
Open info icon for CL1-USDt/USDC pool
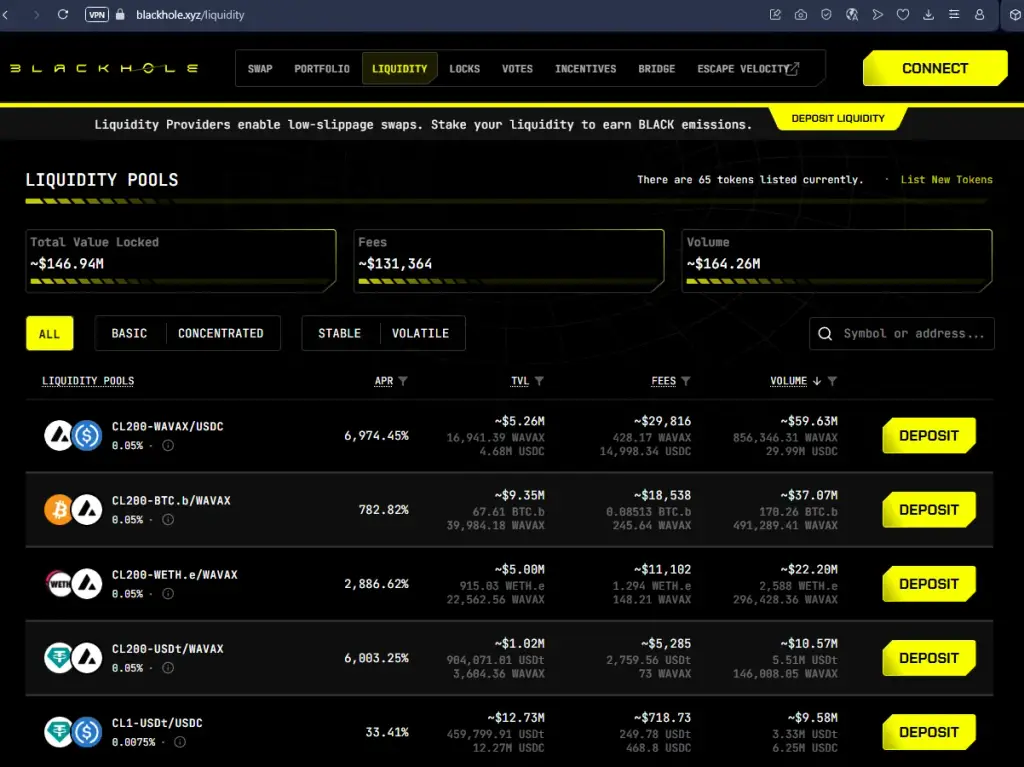[x=180, y=742]
